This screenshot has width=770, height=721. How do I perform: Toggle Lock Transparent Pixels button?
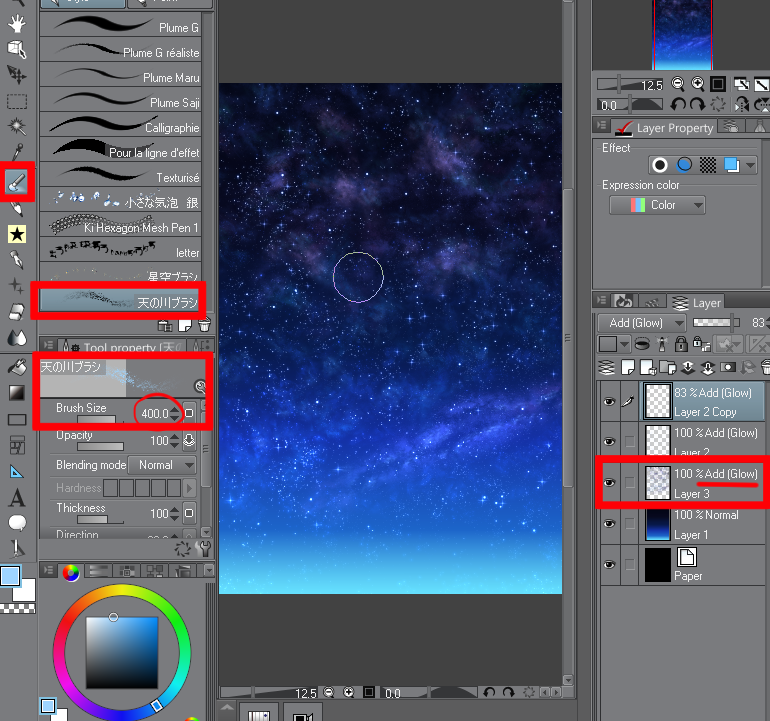click(x=701, y=344)
